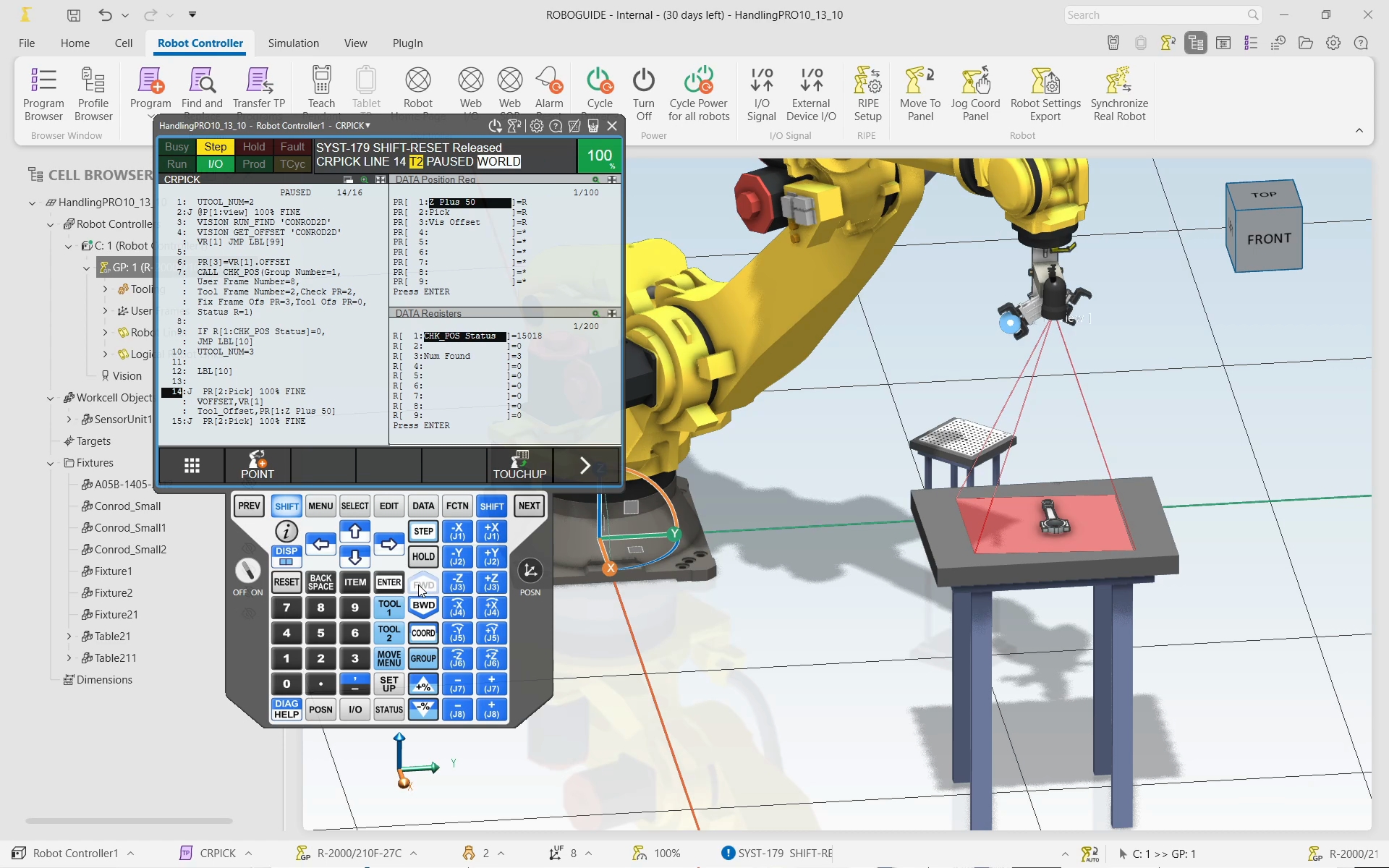This screenshot has height=868, width=1389.
Task: Open External Device I/O
Action: (x=811, y=93)
